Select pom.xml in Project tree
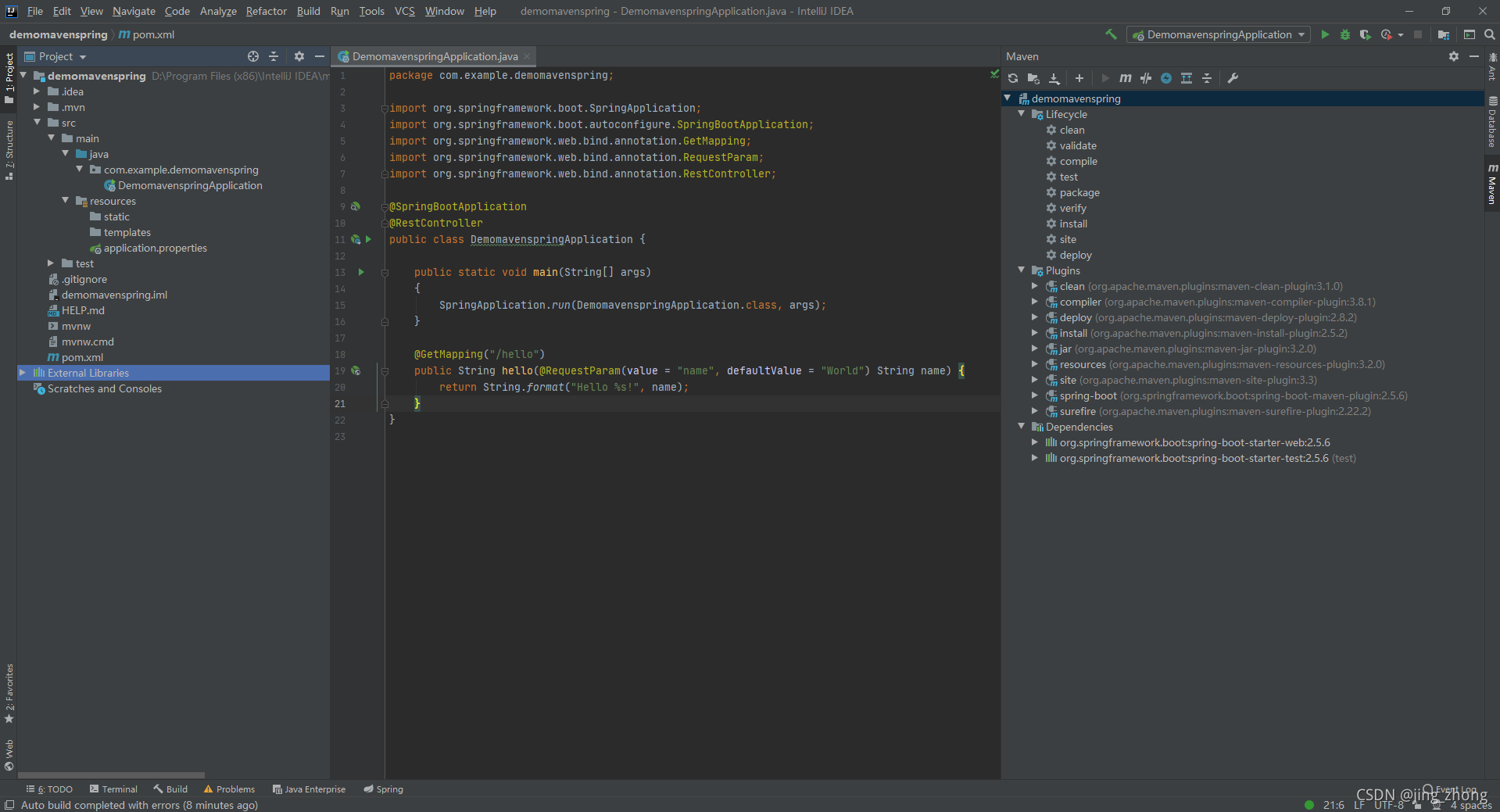This screenshot has height=812, width=1500. (82, 357)
